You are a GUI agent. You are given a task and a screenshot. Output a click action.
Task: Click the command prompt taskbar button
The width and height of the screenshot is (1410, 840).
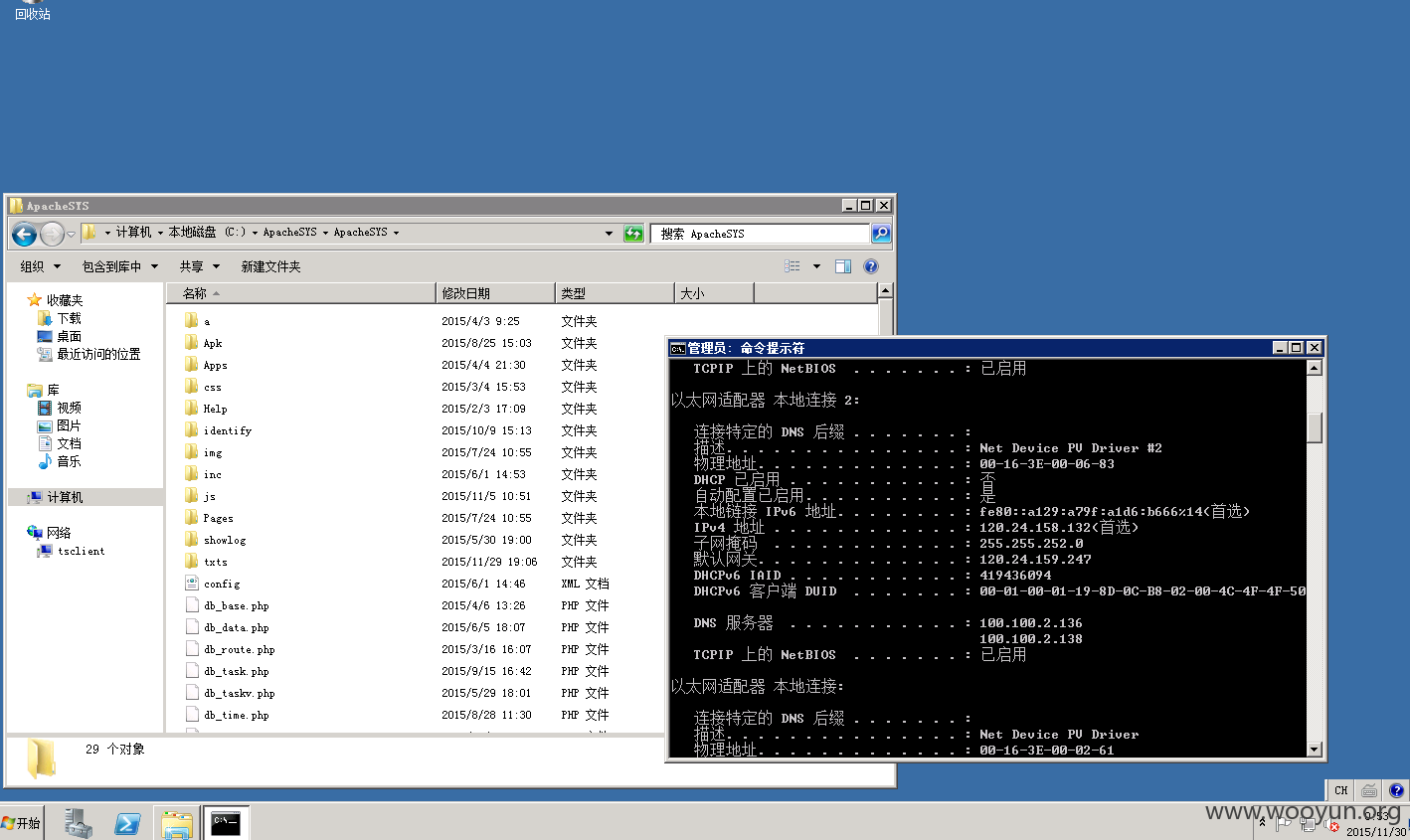point(226,823)
